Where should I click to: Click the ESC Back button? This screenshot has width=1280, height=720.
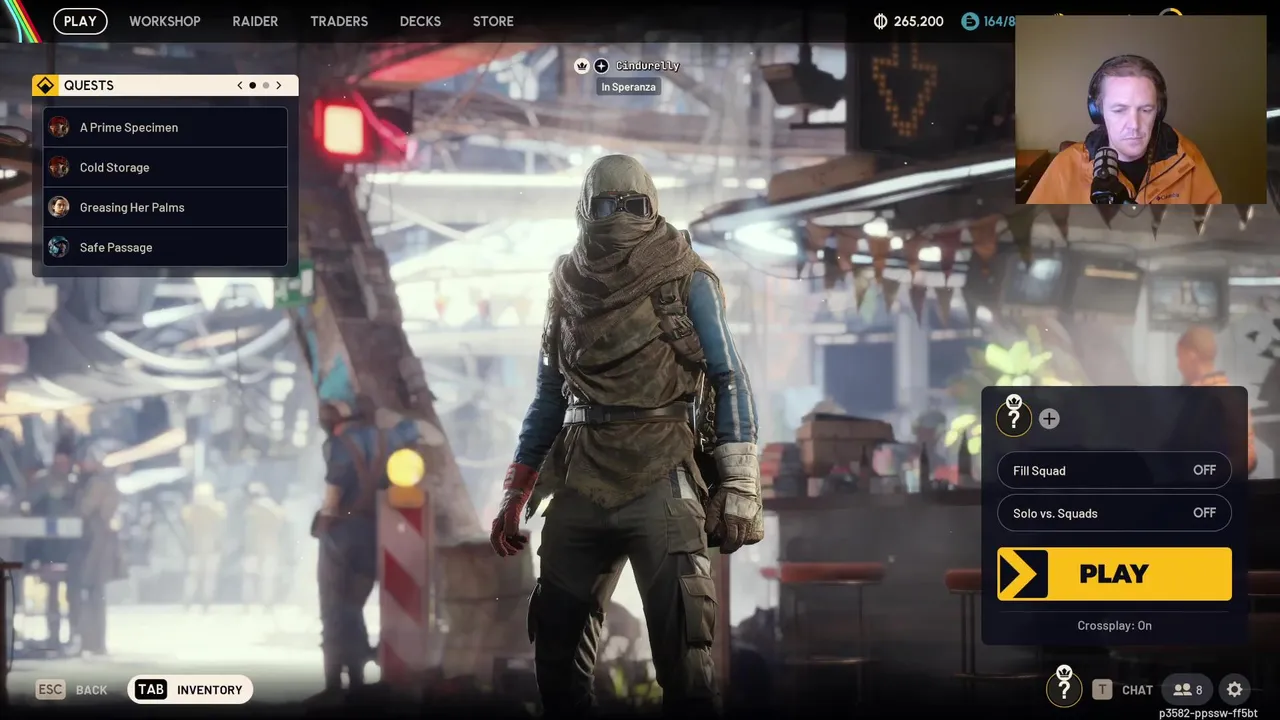click(72, 690)
